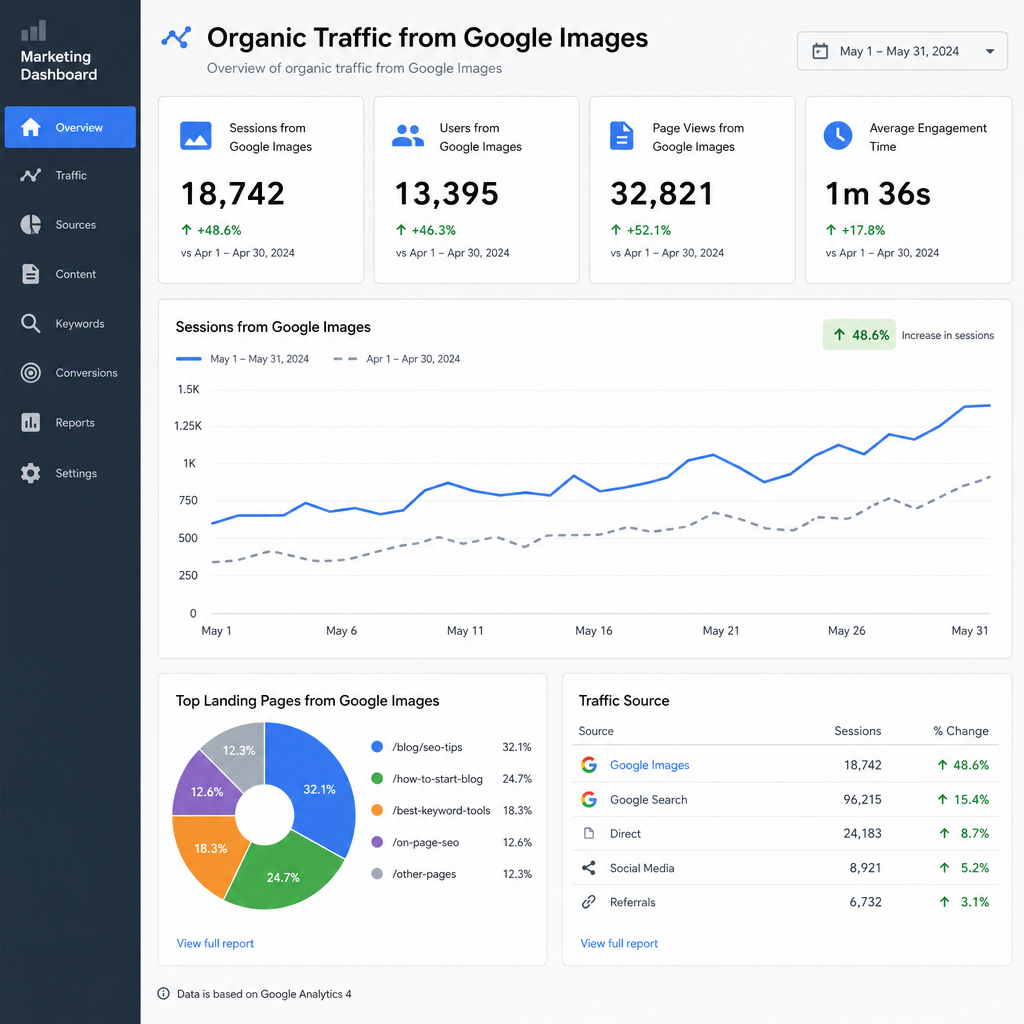1024x1024 pixels.
Task: Click the Referrals 3.1% change cell
Action: (x=964, y=902)
